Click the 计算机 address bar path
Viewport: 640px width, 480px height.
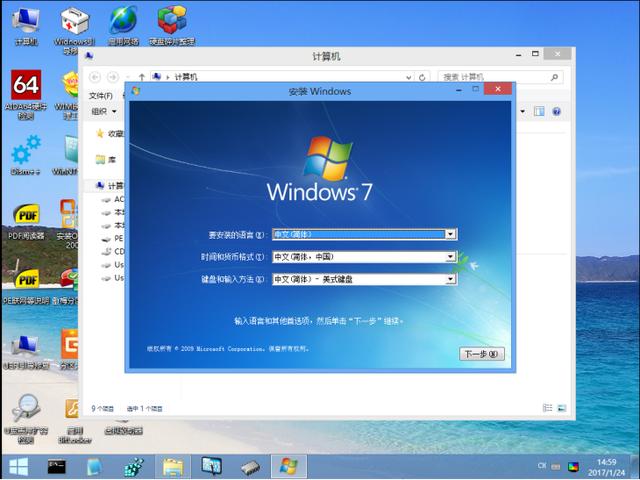186,77
